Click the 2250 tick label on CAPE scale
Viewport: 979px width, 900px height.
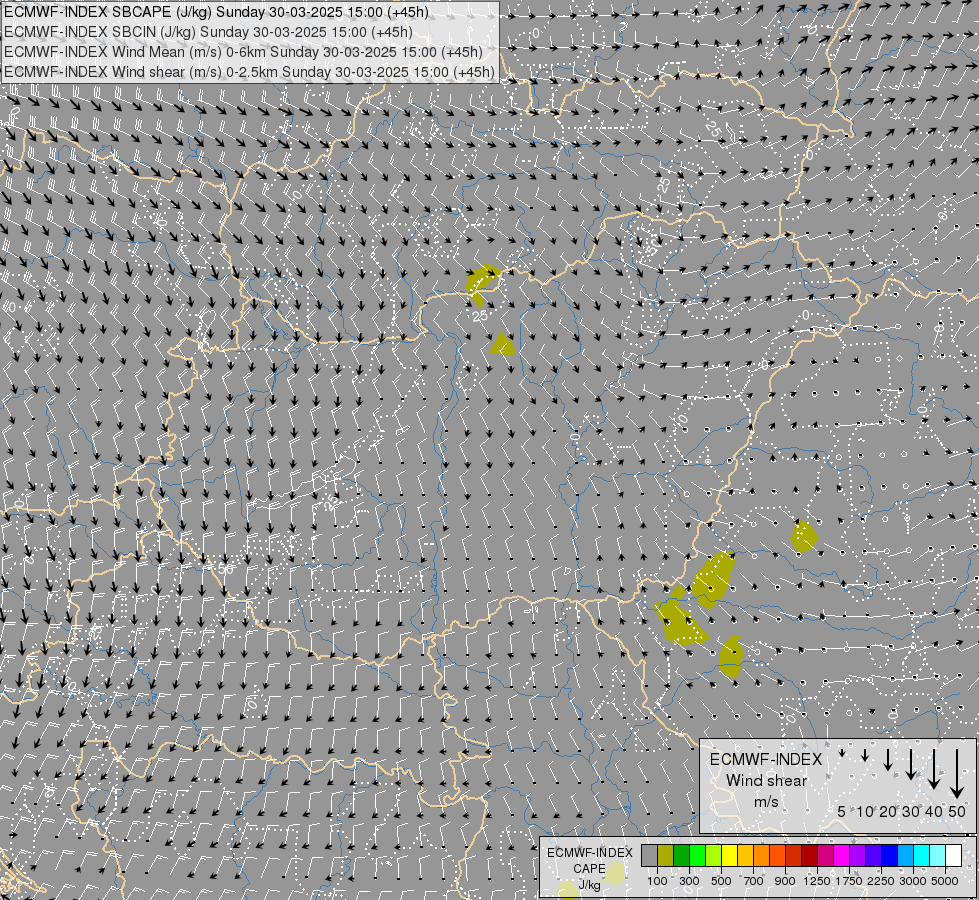point(881,881)
